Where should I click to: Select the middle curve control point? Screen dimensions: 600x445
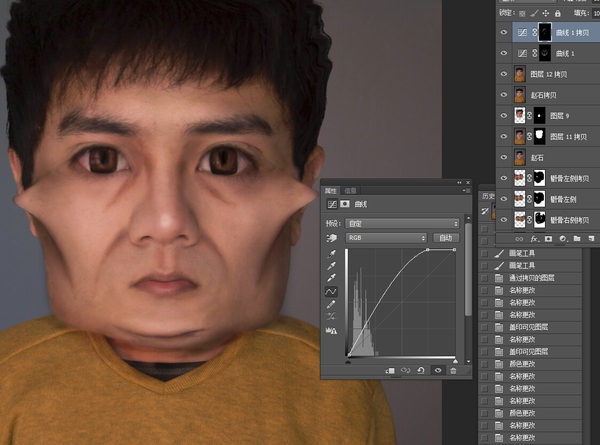click(428, 250)
